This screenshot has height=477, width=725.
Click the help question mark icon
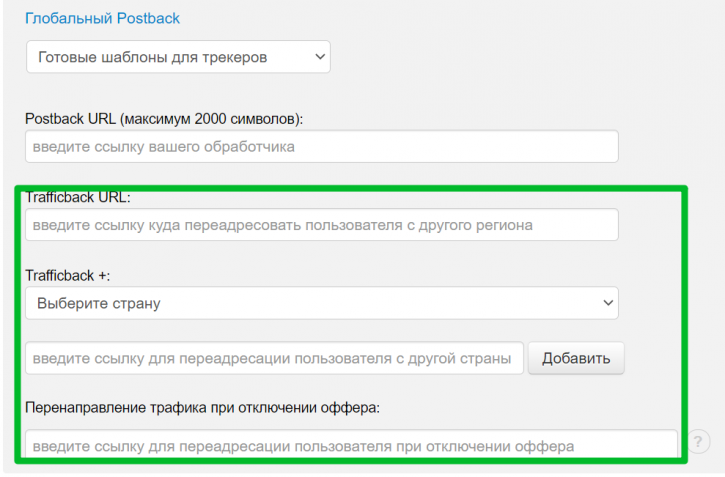(x=698, y=441)
